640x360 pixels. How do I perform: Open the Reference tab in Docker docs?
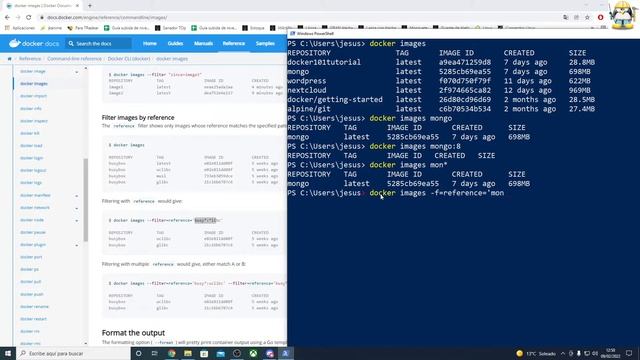coord(234,43)
